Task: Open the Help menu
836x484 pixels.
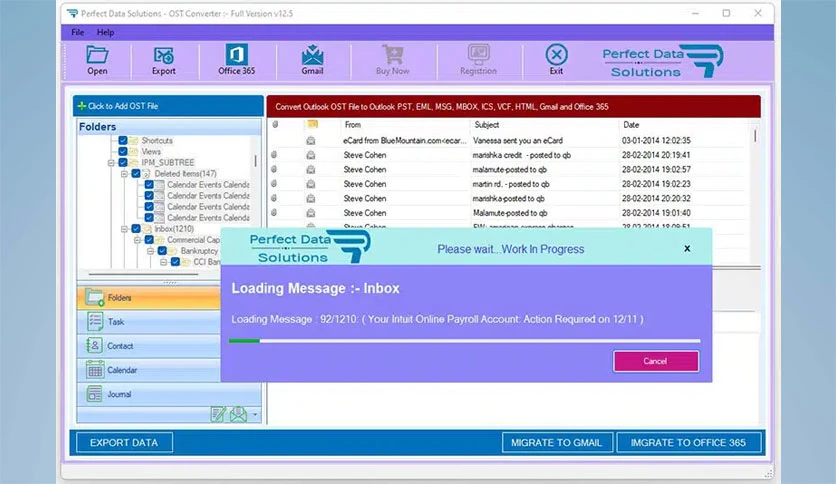Action: coord(105,32)
